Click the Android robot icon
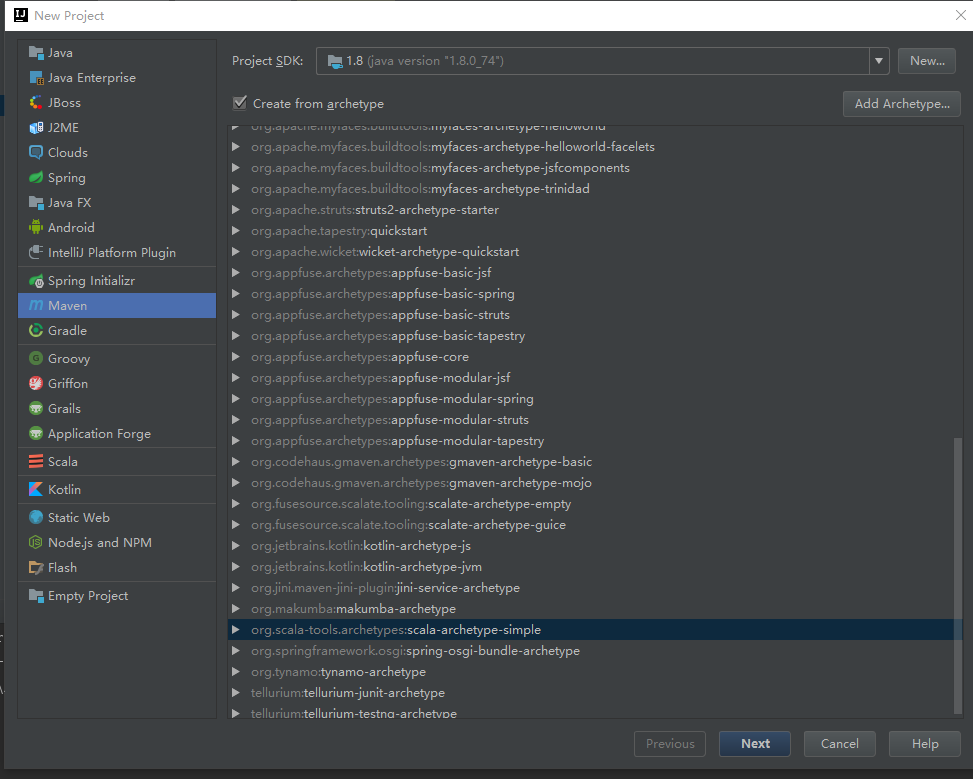973x779 pixels. point(36,227)
